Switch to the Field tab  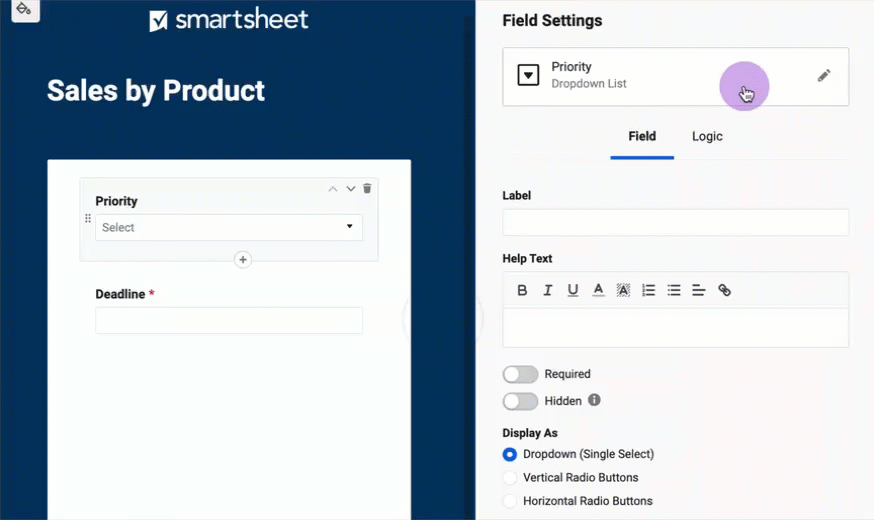(642, 137)
